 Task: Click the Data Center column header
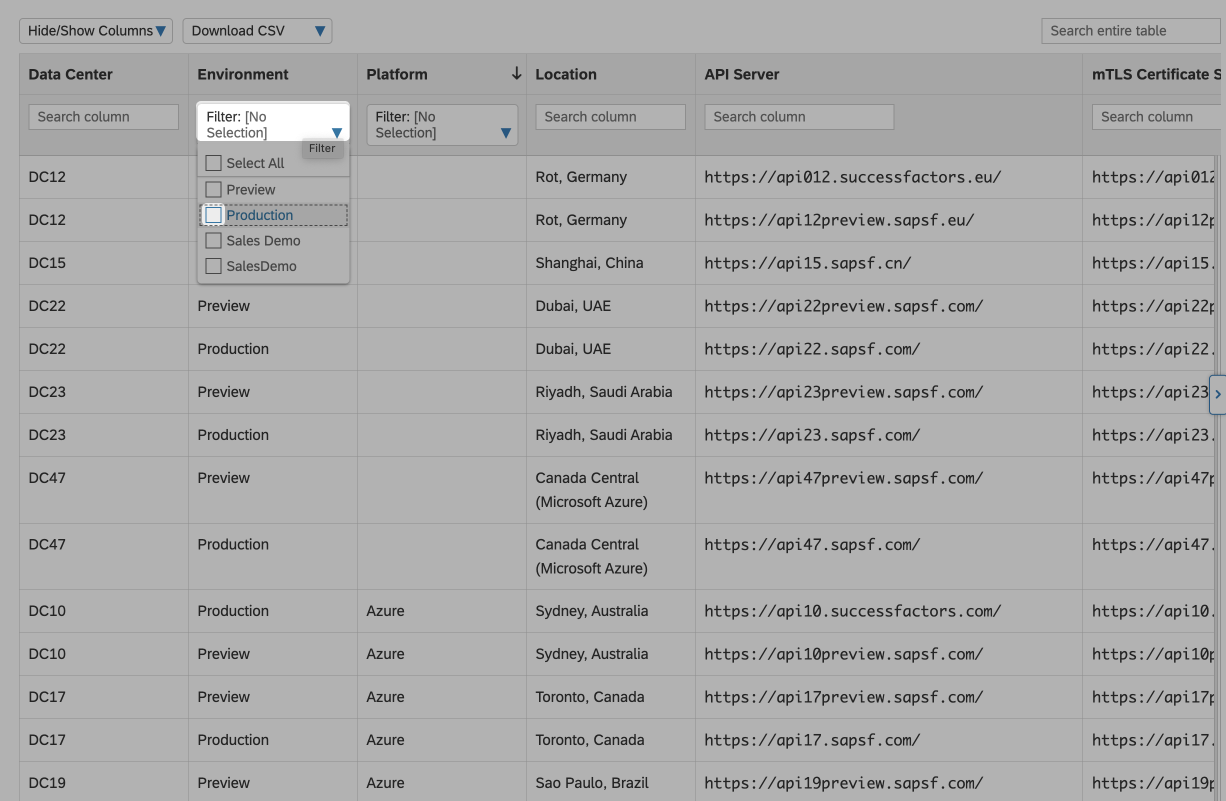click(71, 74)
